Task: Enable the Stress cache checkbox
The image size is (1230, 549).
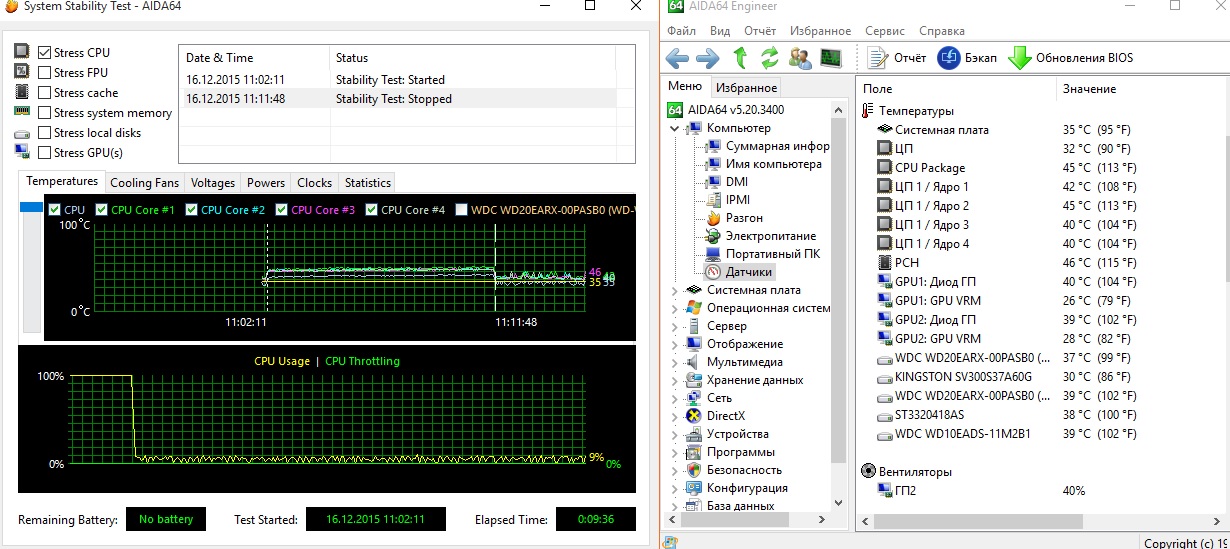Action: tap(45, 92)
